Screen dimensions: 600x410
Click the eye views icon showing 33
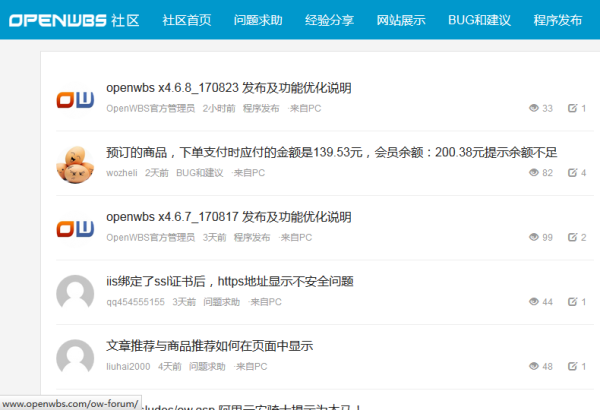click(x=533, y=108)
